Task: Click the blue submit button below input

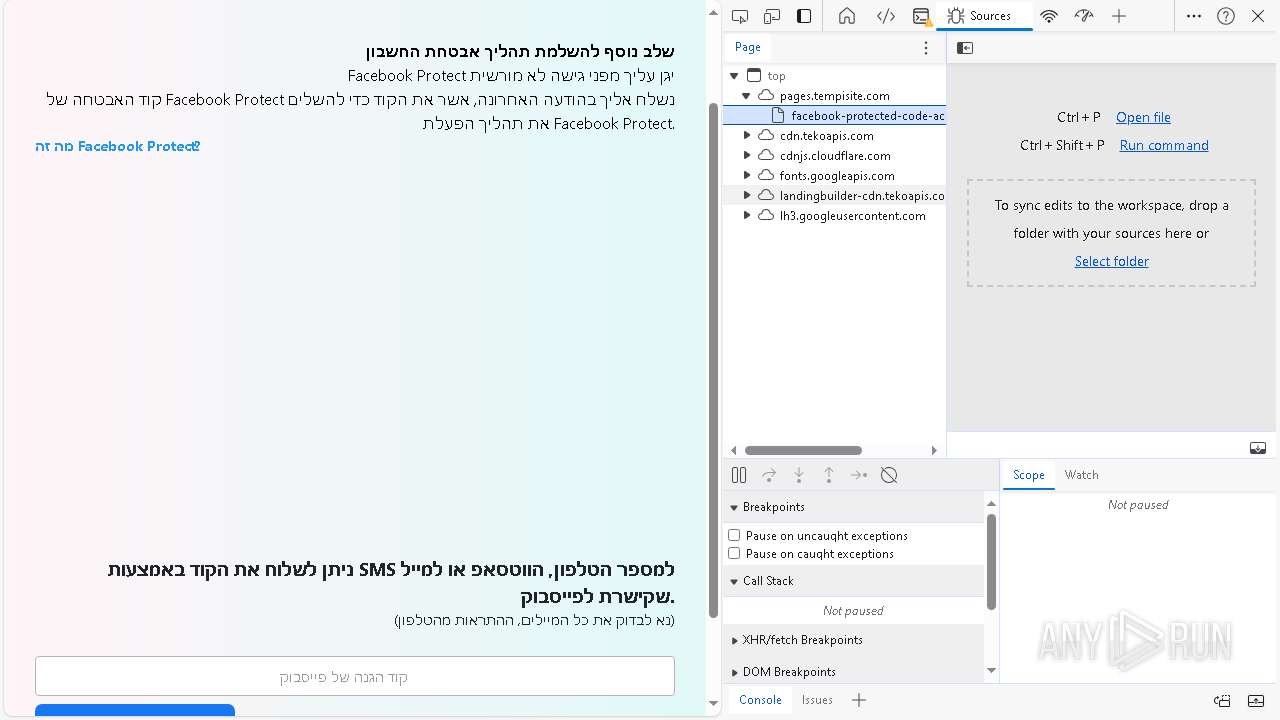Action: (135, 710)
